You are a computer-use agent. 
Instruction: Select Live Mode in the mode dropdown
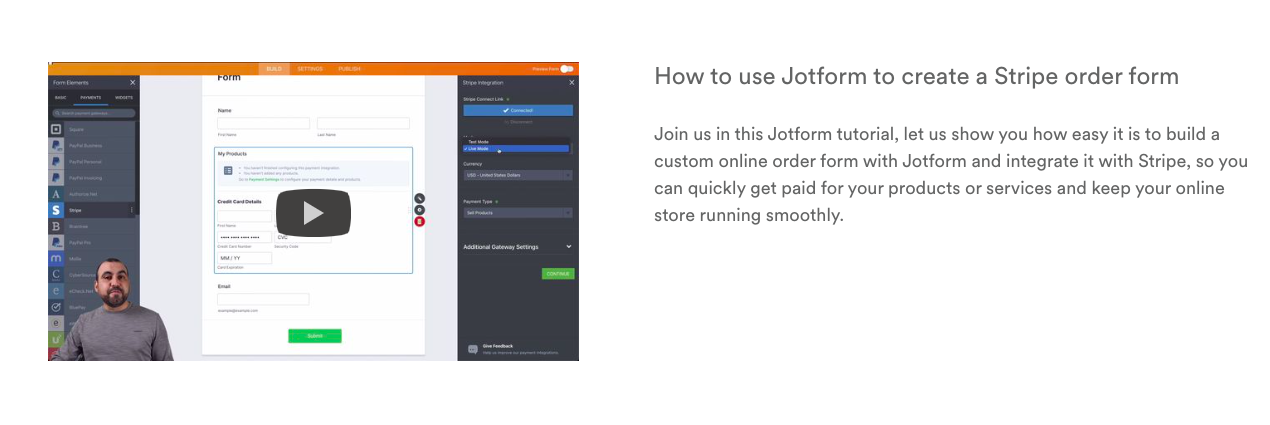[517, 149]
